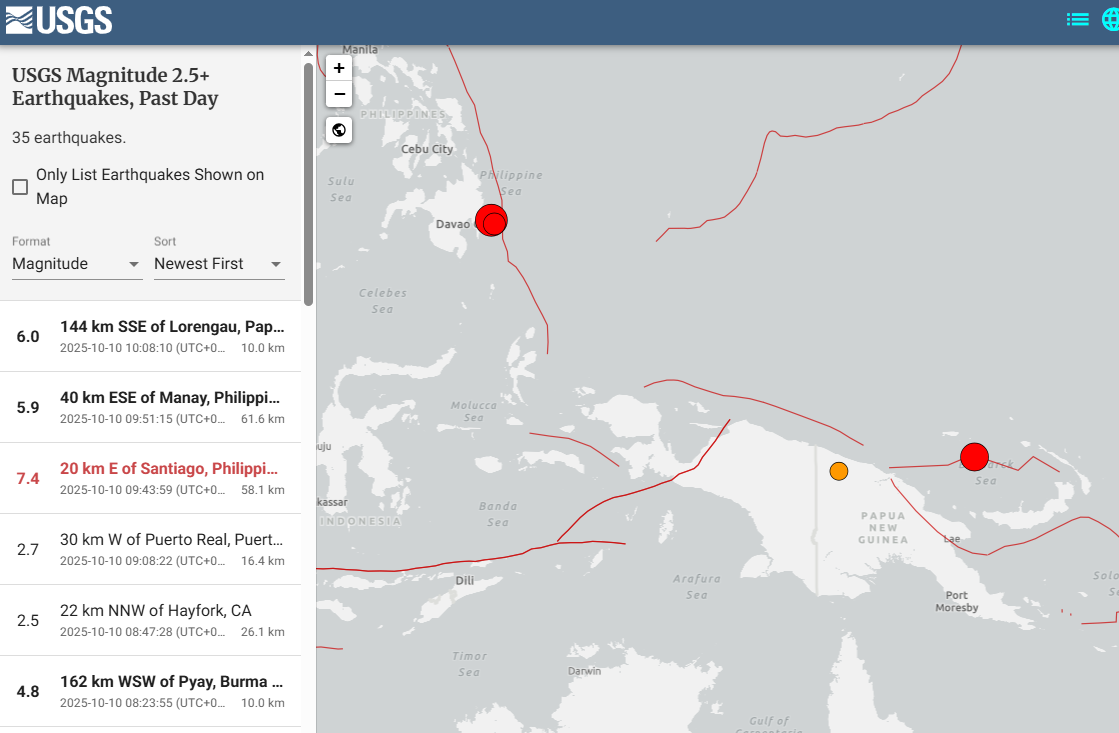Click the USGS logo in header

pyautogui.click(x=59, y=20)
